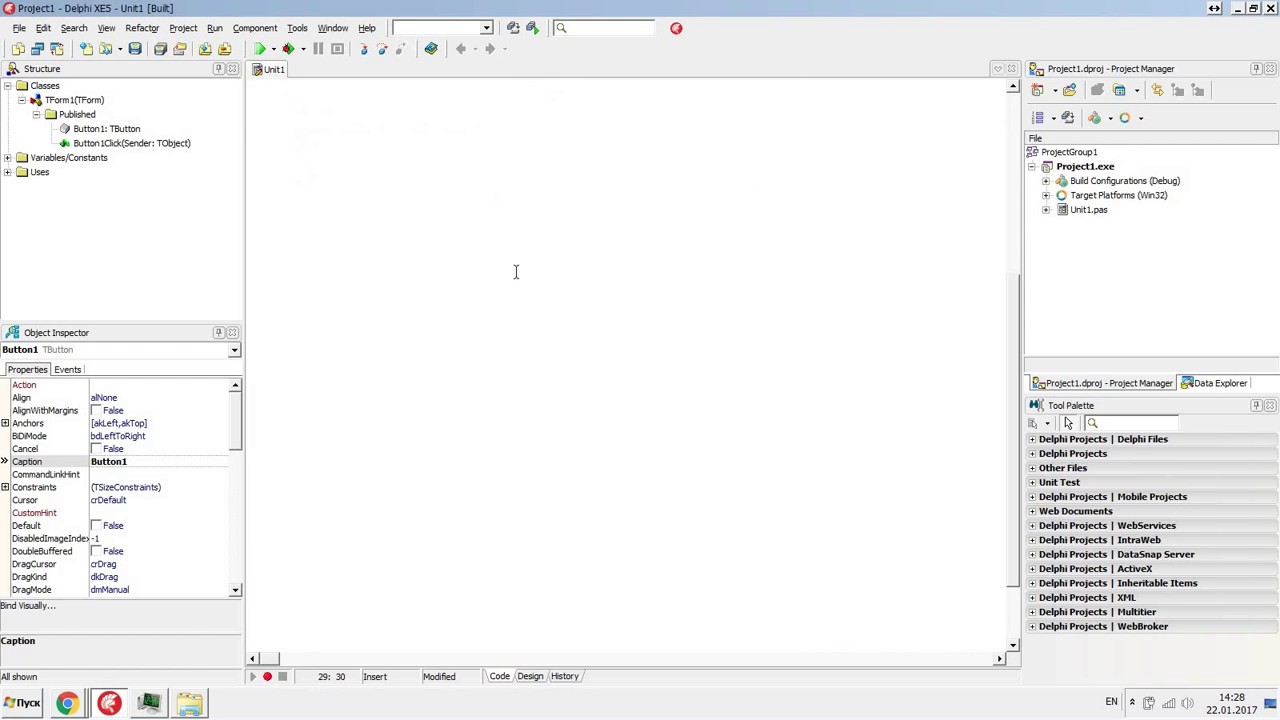
Task: Toggle the AlignWithMargins False checkbox
Action: [x=96, y=410]
